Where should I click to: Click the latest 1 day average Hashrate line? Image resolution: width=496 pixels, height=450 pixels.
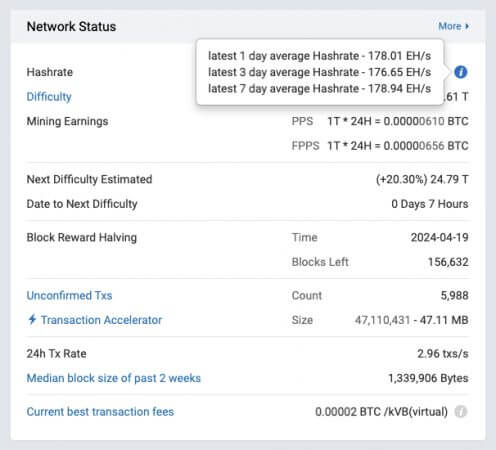(320, 56)
